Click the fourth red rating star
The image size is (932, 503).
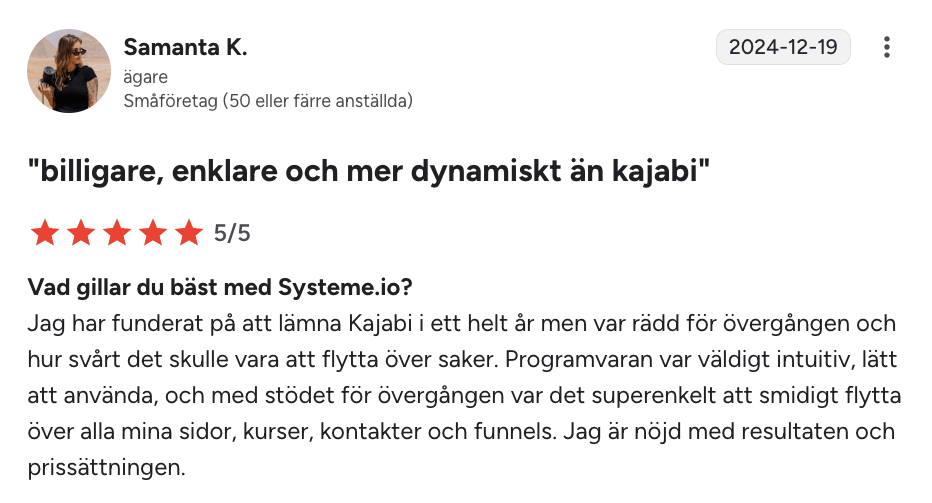coord(152,234)
